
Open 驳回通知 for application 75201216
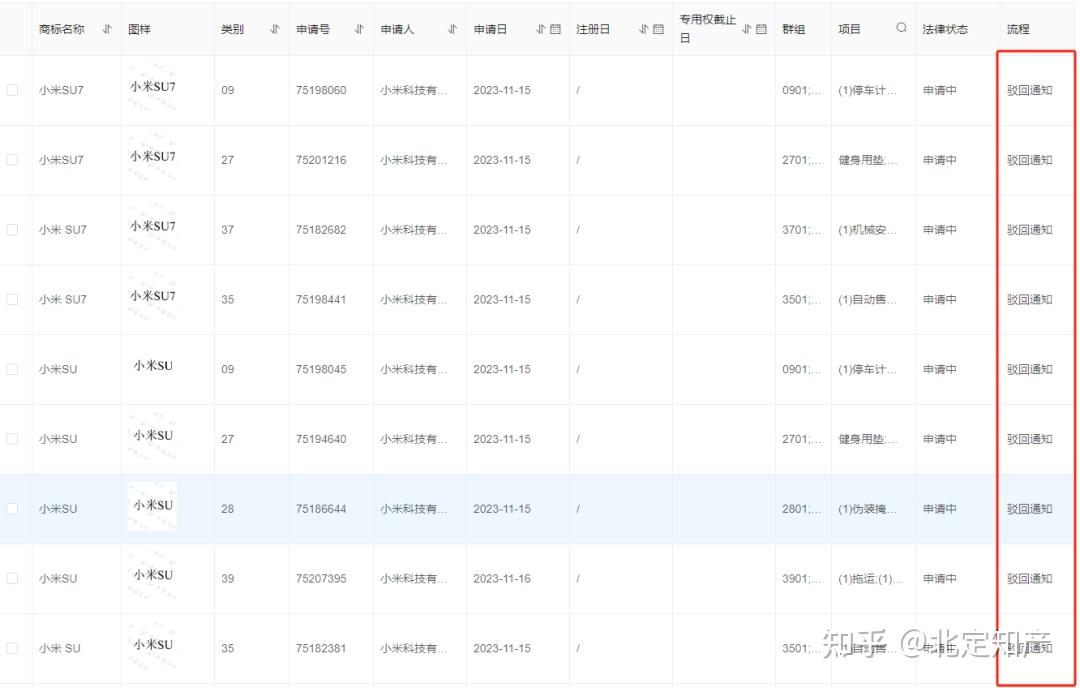pos(1030,160)
